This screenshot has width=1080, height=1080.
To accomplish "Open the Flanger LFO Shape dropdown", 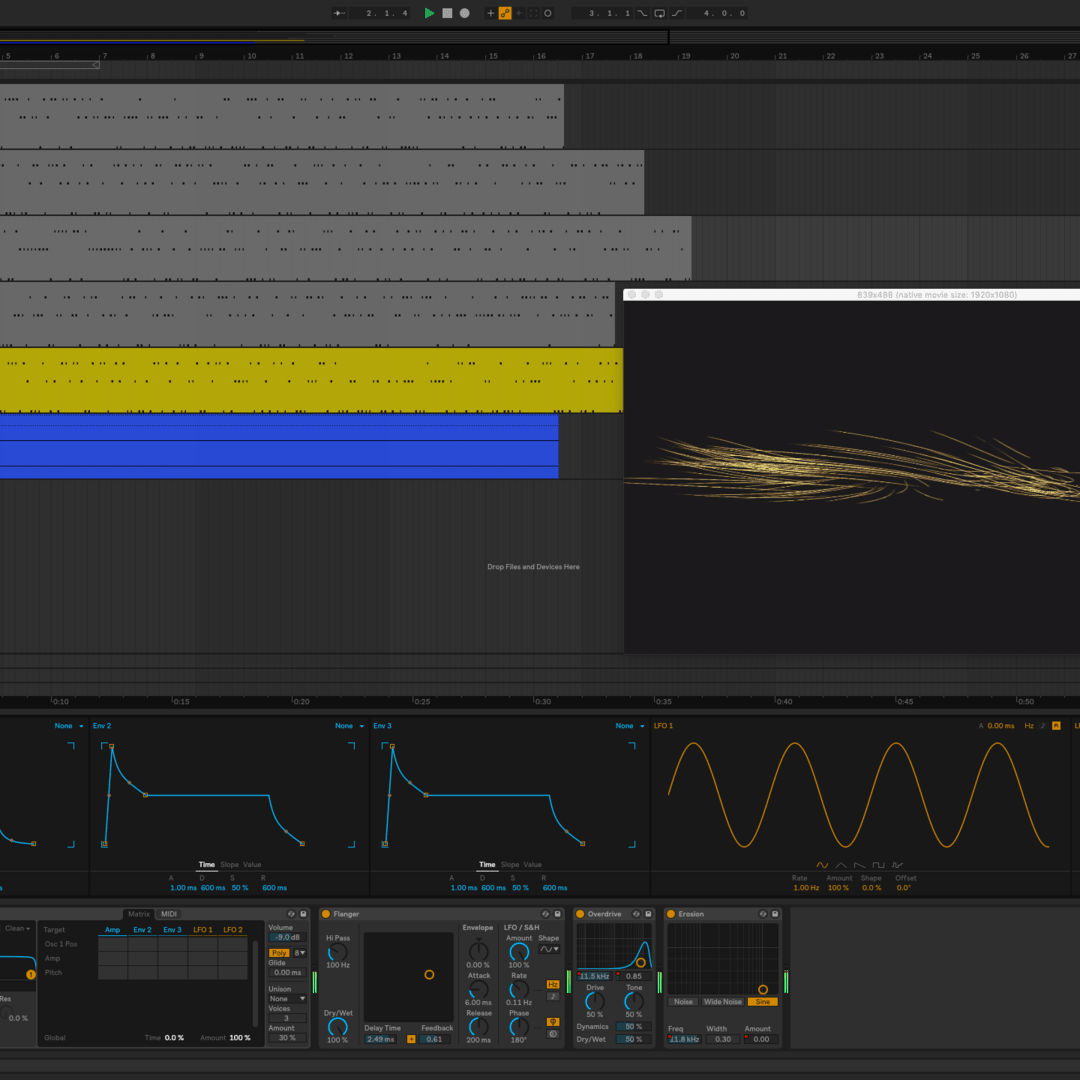I will point(549,949).
